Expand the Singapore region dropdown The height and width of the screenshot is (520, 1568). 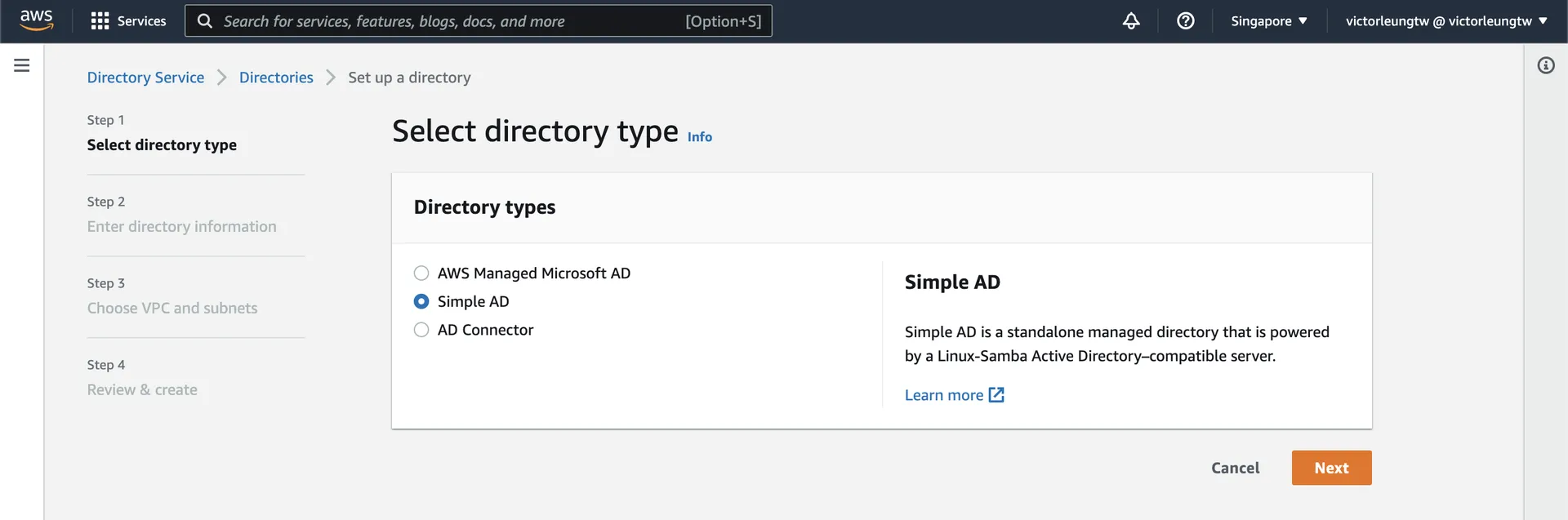click(x=1269, y=21)
